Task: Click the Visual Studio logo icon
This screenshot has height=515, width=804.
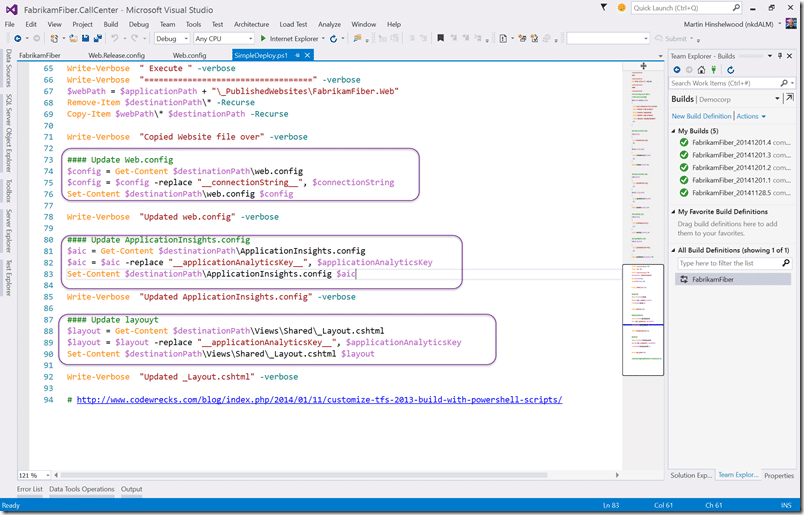Action: 11,9
